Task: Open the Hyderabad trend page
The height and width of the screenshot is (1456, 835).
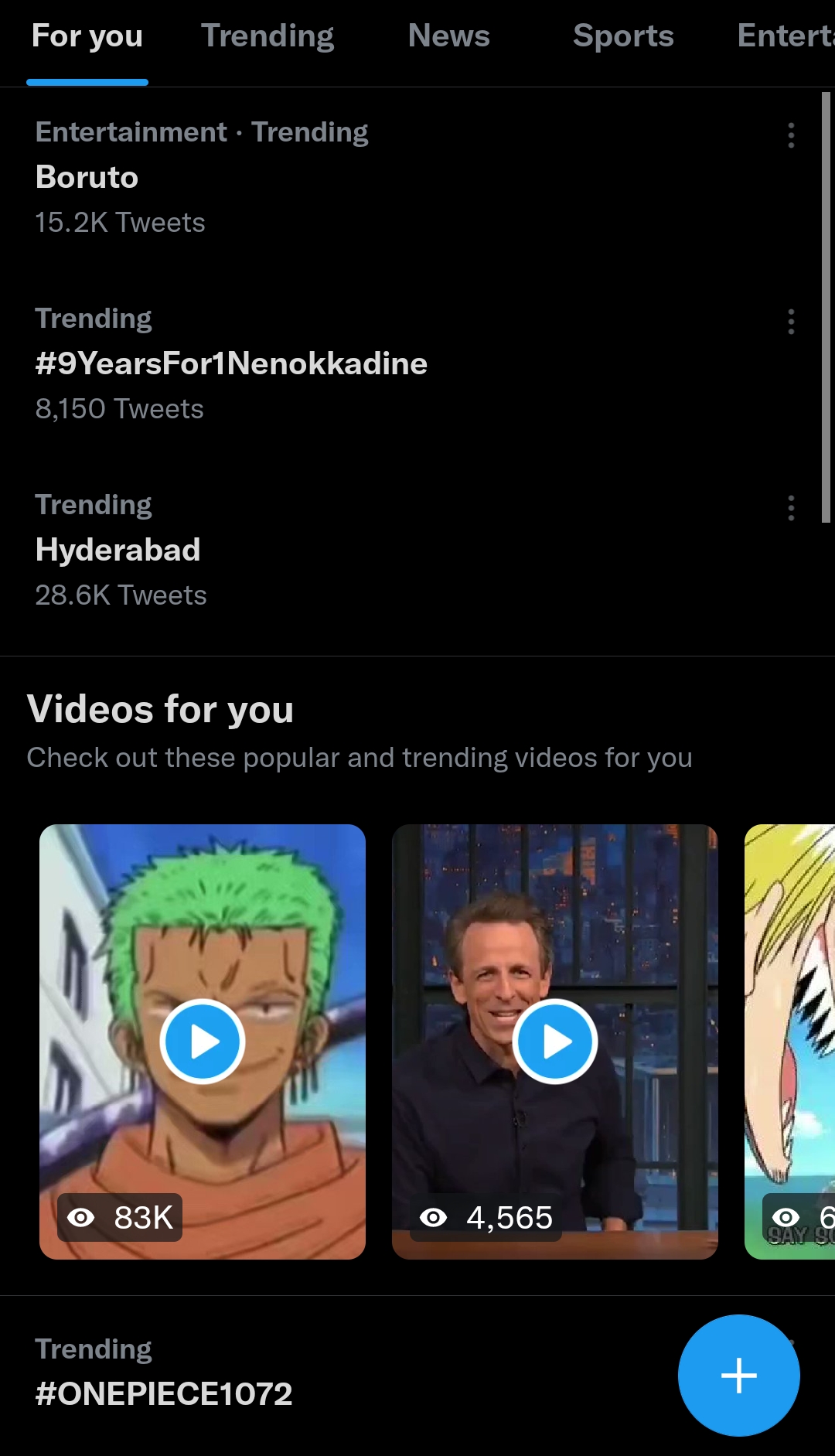Action: point(118,550)
